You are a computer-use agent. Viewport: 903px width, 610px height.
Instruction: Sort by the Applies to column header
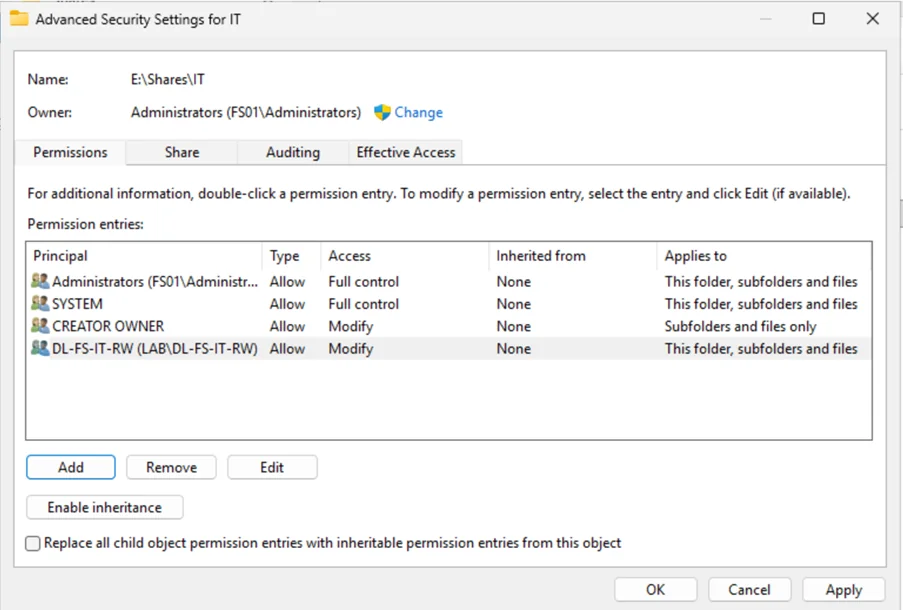[764, 256]
